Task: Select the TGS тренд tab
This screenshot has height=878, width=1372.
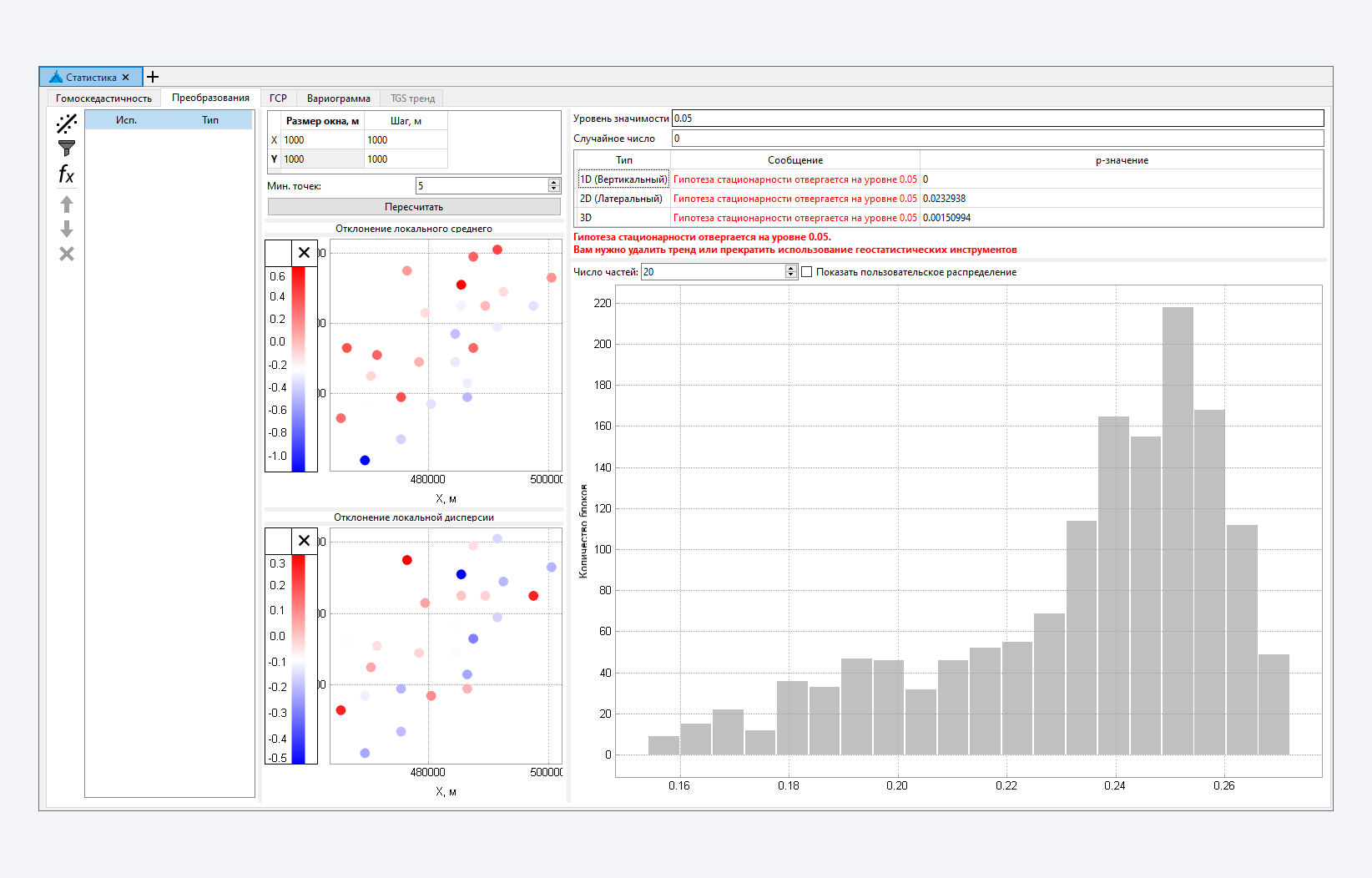Action: pos(412,98)
